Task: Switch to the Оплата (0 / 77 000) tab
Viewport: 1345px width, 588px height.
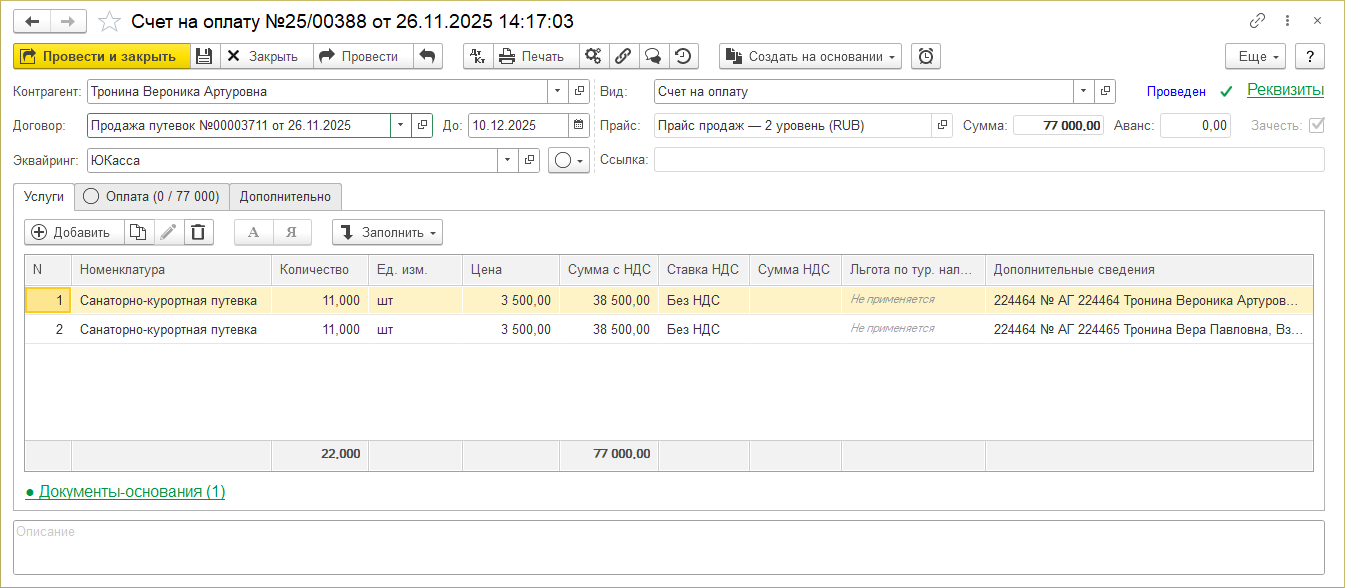Action: tap(152, 196)
